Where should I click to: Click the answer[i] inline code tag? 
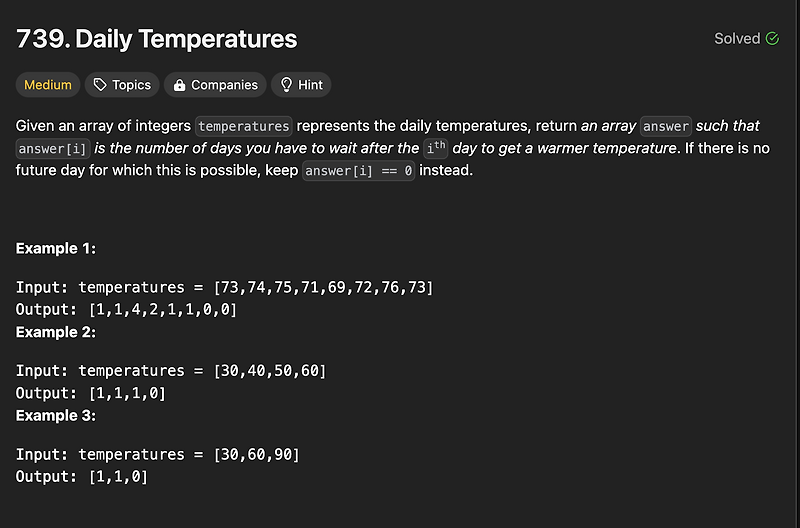pyautogui.click(x=53, y=148)
